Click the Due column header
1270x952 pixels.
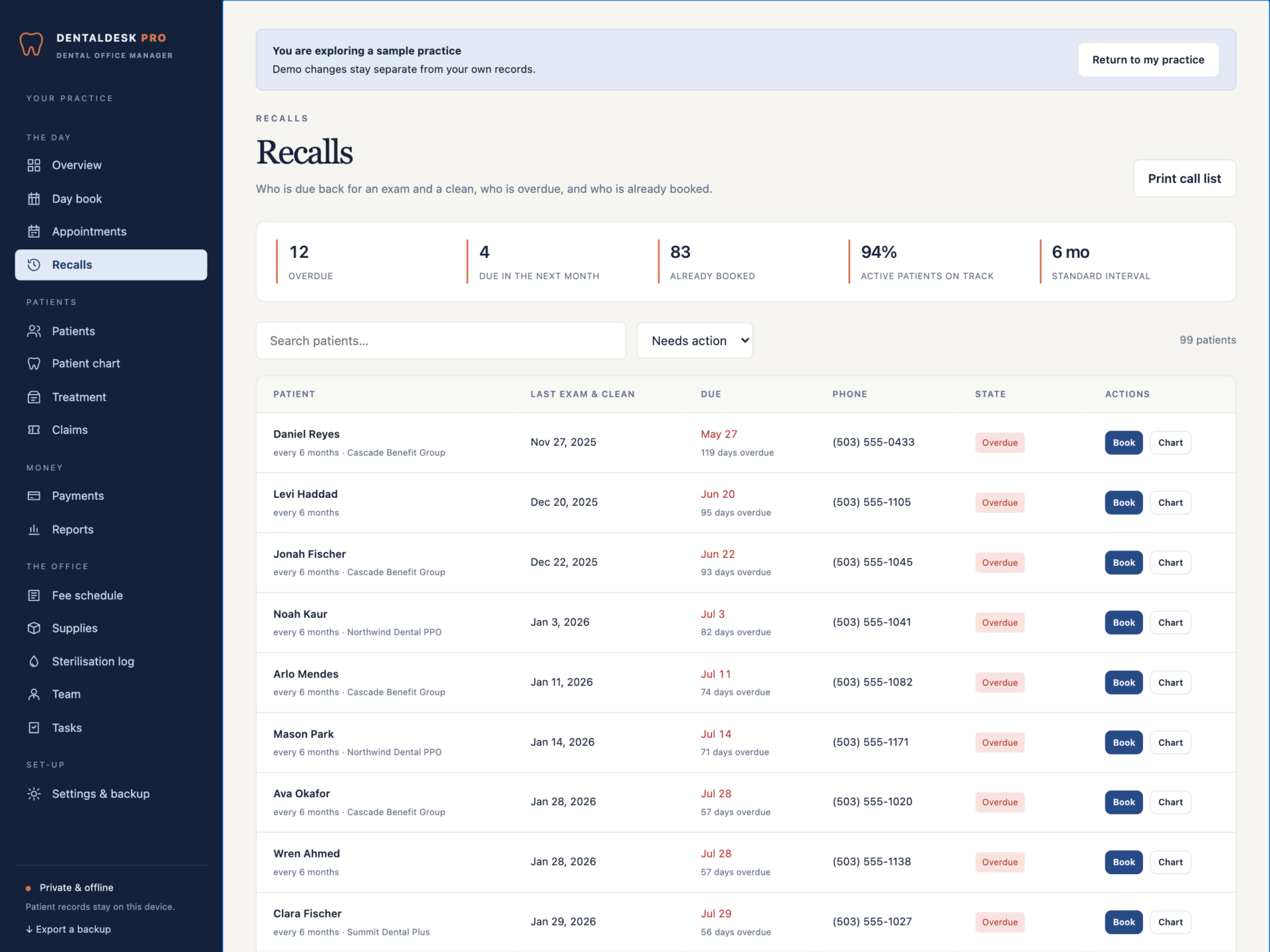[711, 394]
